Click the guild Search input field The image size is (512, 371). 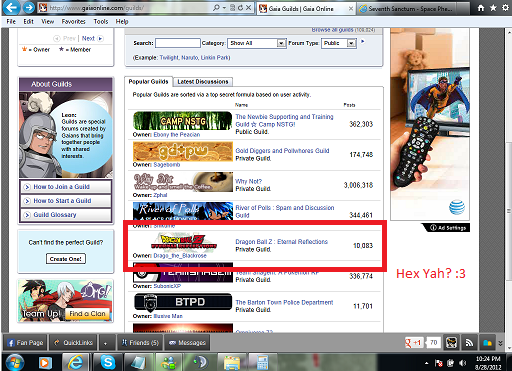point(178,43)
